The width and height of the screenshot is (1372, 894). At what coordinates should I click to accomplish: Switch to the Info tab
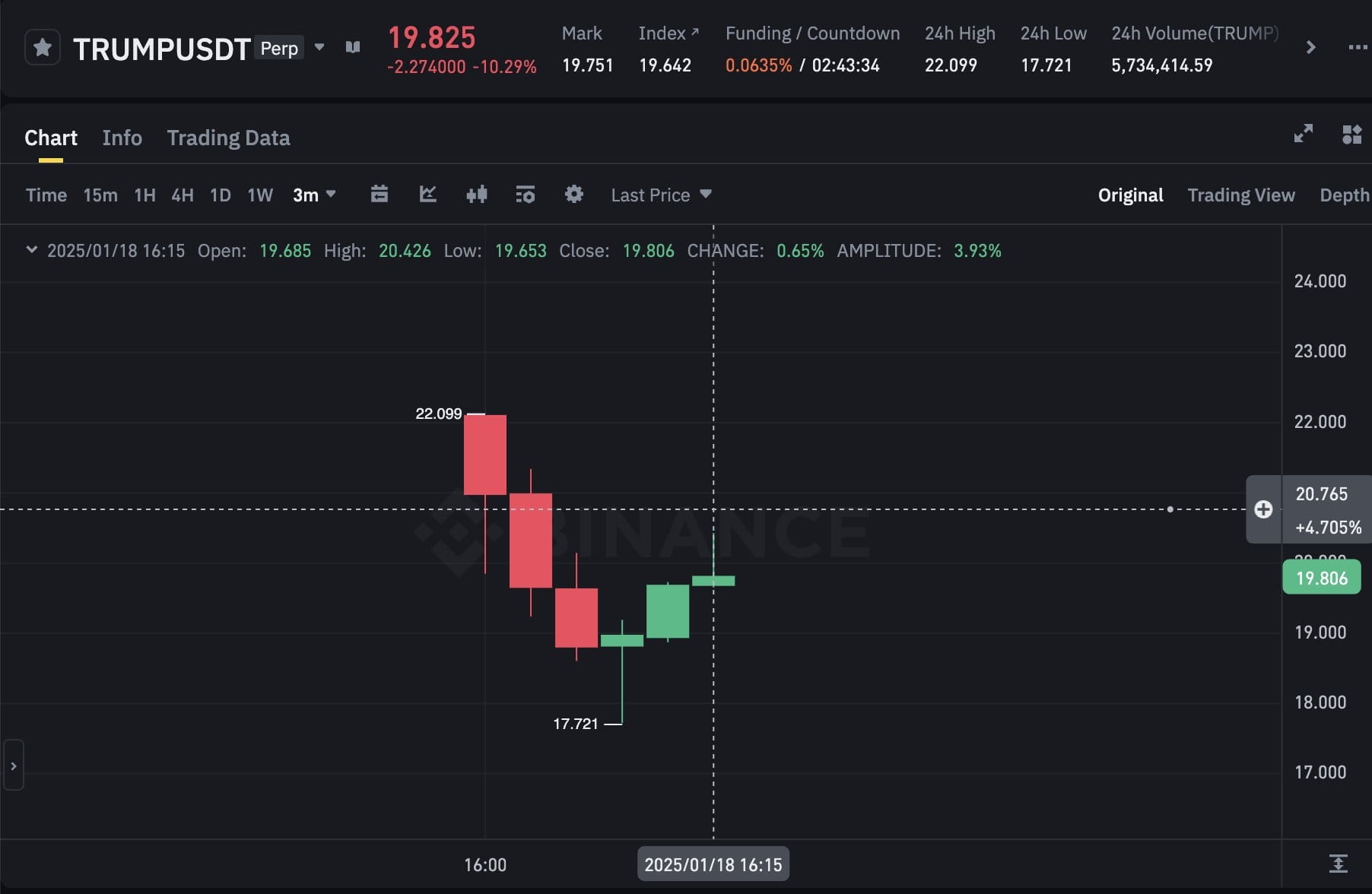point(122,138)
